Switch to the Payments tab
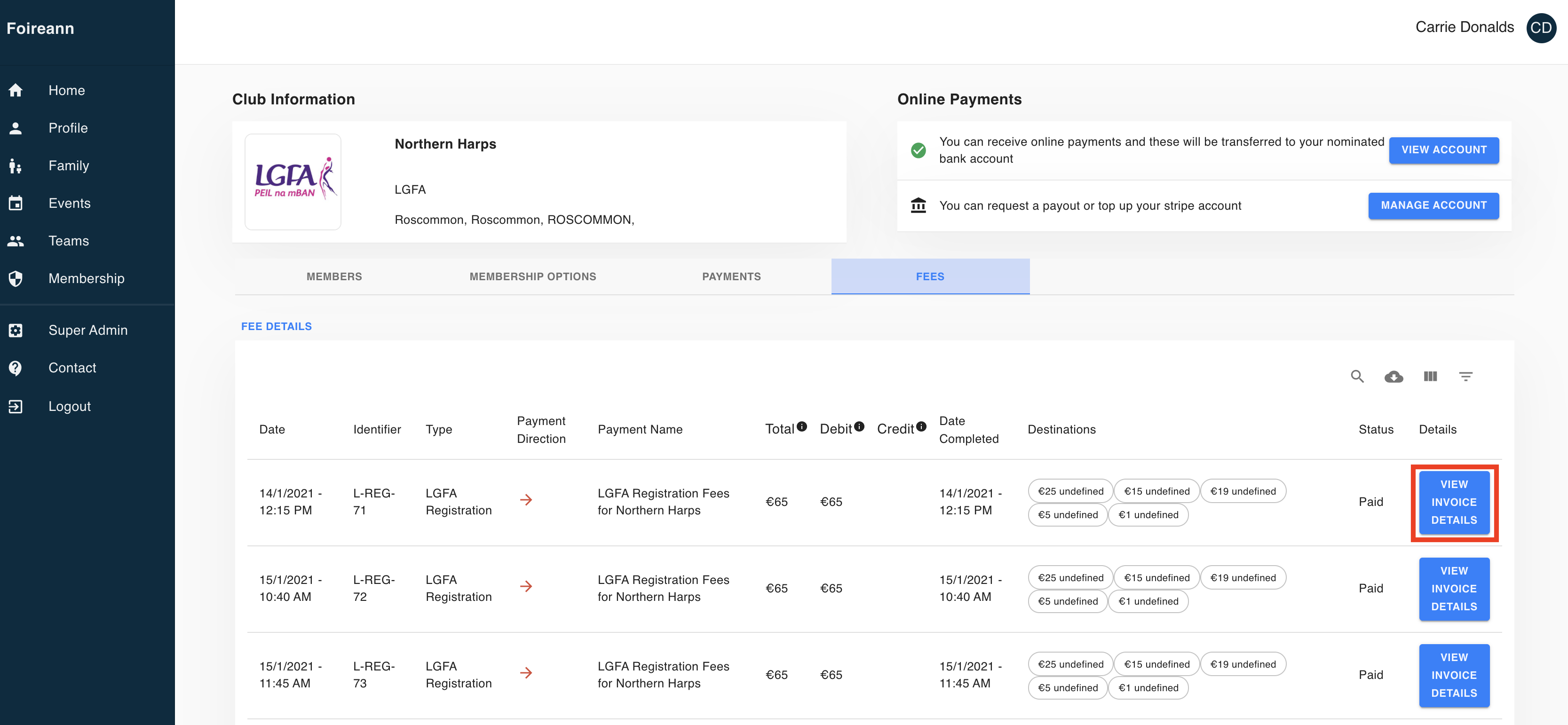The height and width of the screenshot is (725, 1568). [732, 277]
